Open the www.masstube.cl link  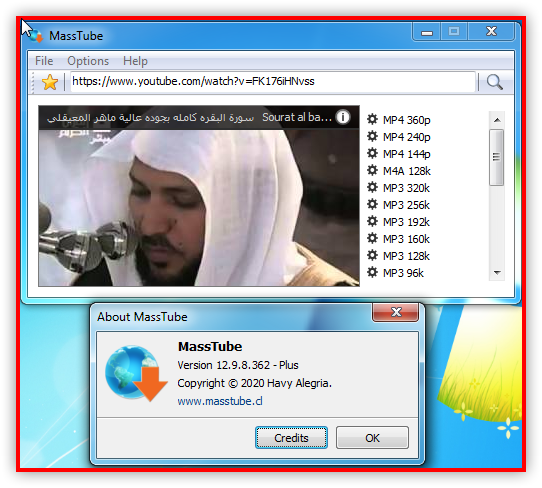pyautogui.click(x=220, y=401)
